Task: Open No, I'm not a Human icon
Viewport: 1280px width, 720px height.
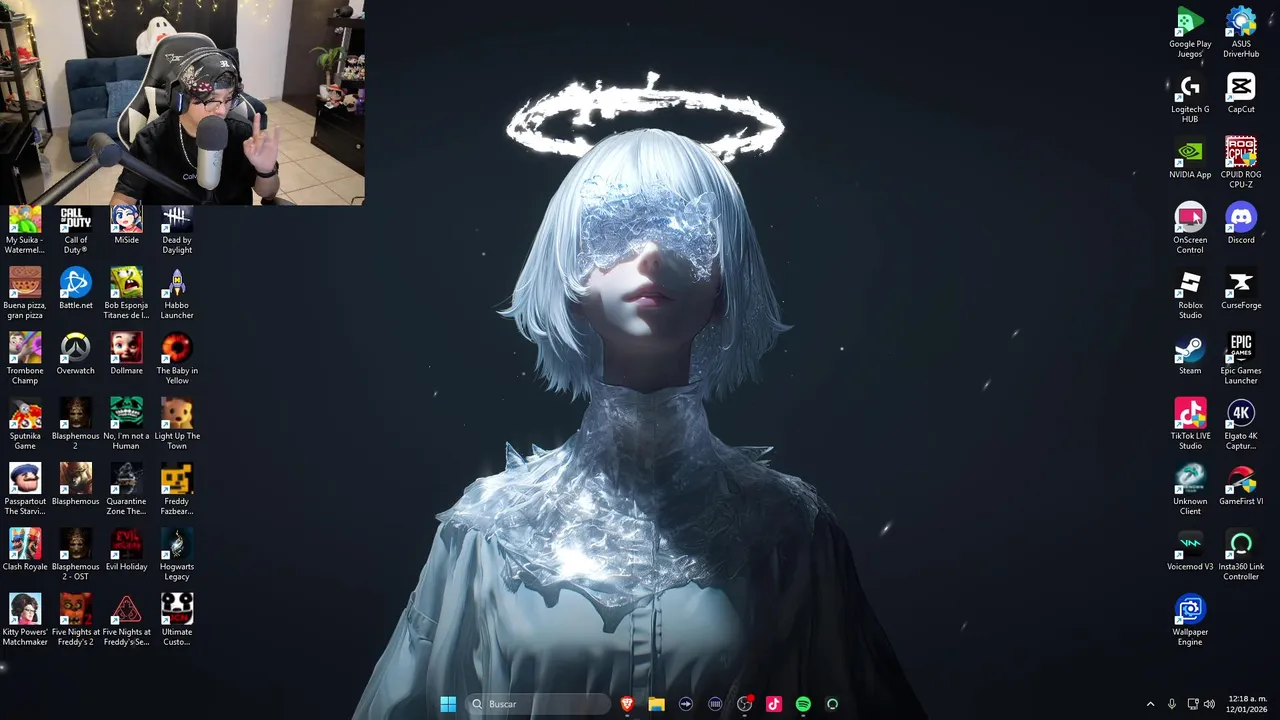Action: [126, 425]
